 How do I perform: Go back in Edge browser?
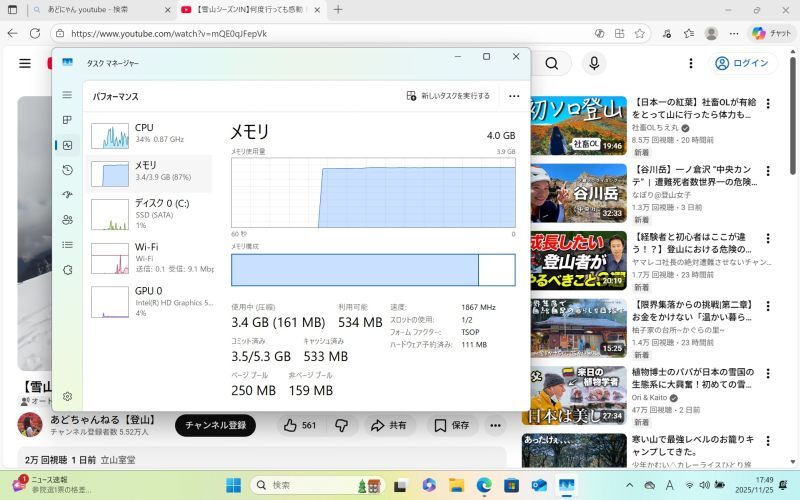tap(13, 34)
